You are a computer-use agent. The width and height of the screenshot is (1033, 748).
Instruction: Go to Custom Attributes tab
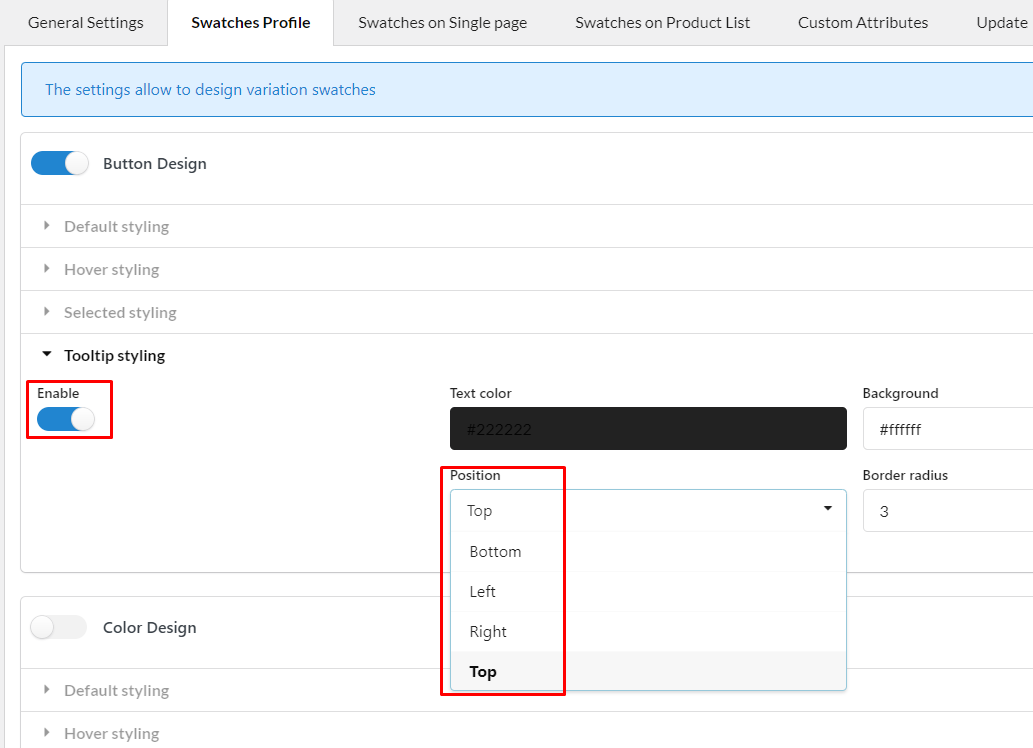point(862,23)
